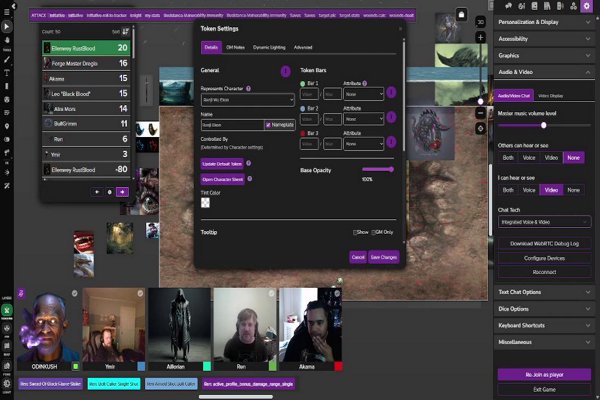
Task: Open Bar 2 Attribute dropdown
Action: point(364,119)
